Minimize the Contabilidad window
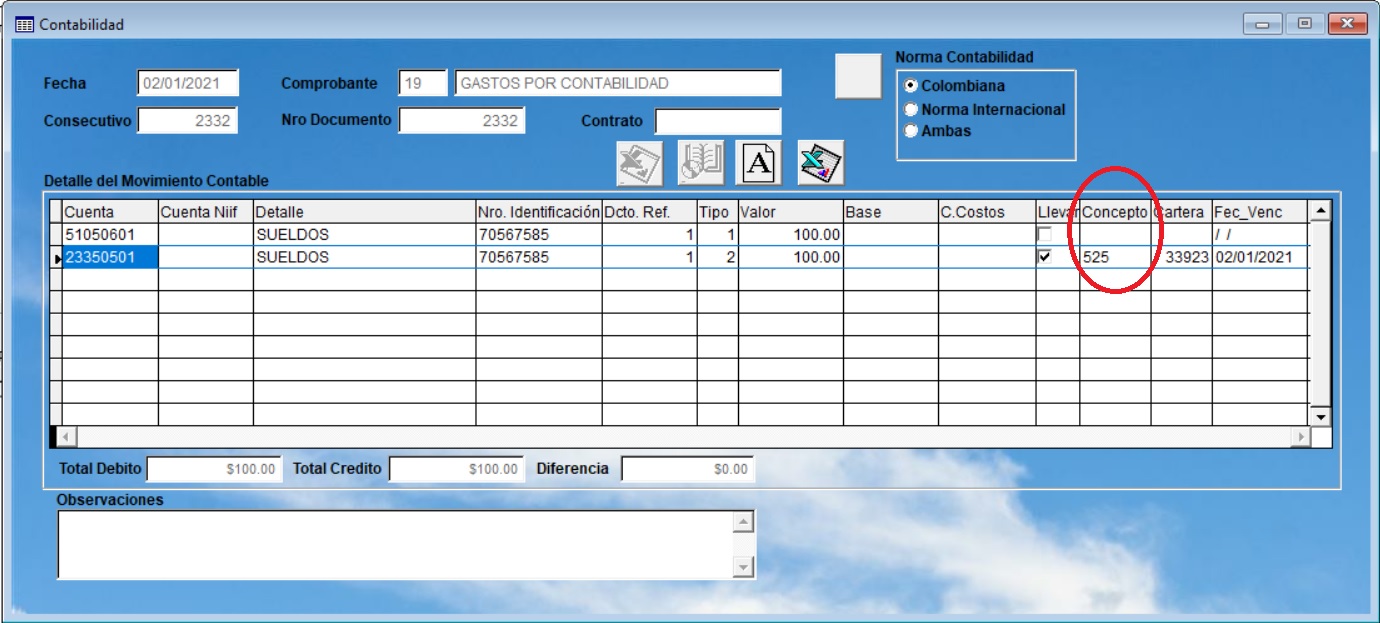 (1263, 23)
